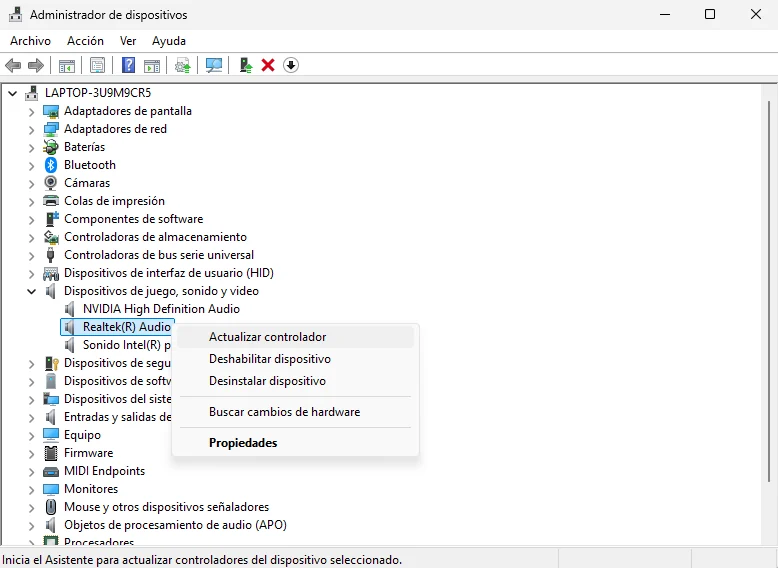
Task: Click the Baterías battery icon
Action: coord(51,147)
